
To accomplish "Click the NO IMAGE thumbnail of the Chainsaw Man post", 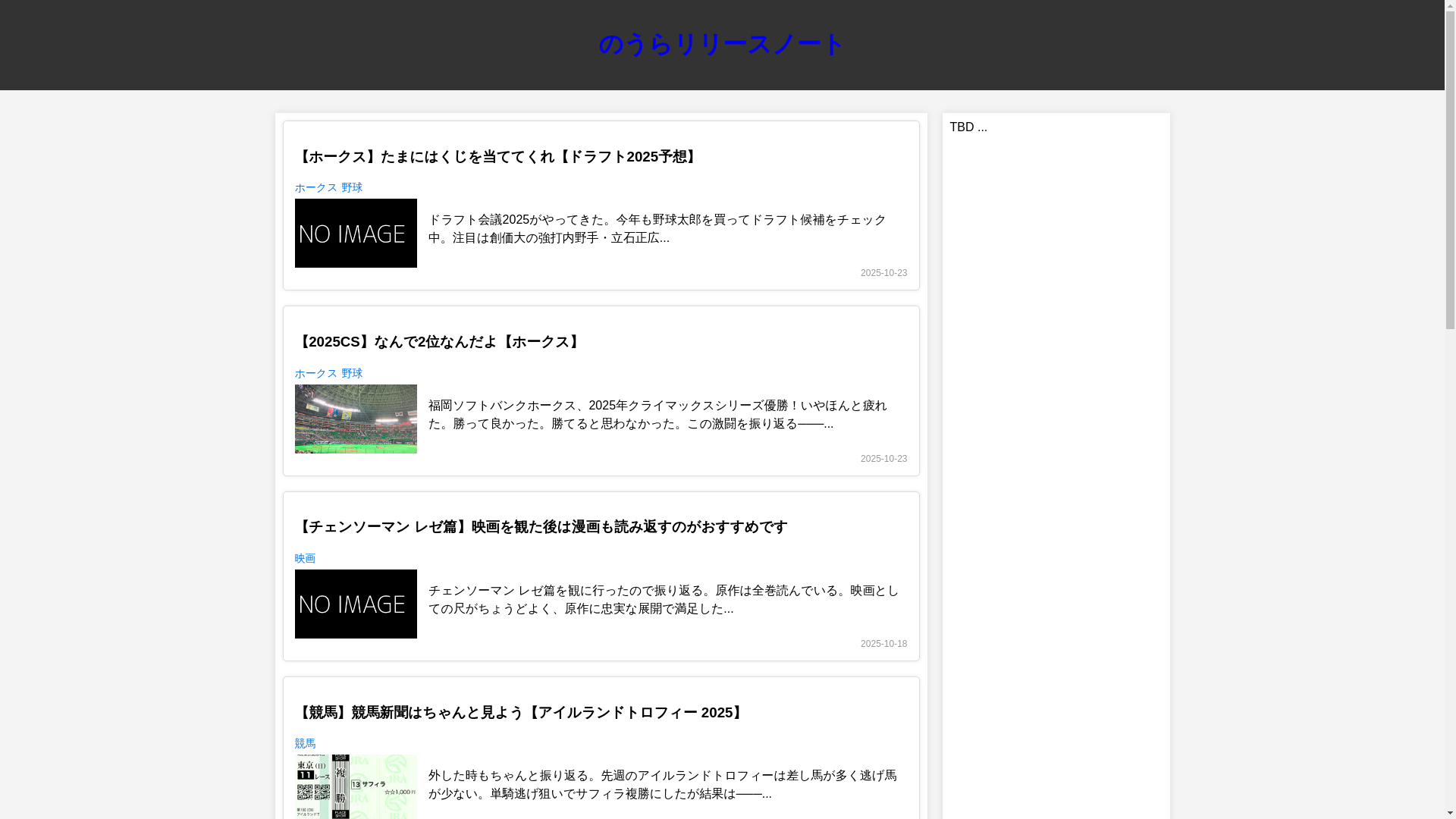I will [356, 604].
